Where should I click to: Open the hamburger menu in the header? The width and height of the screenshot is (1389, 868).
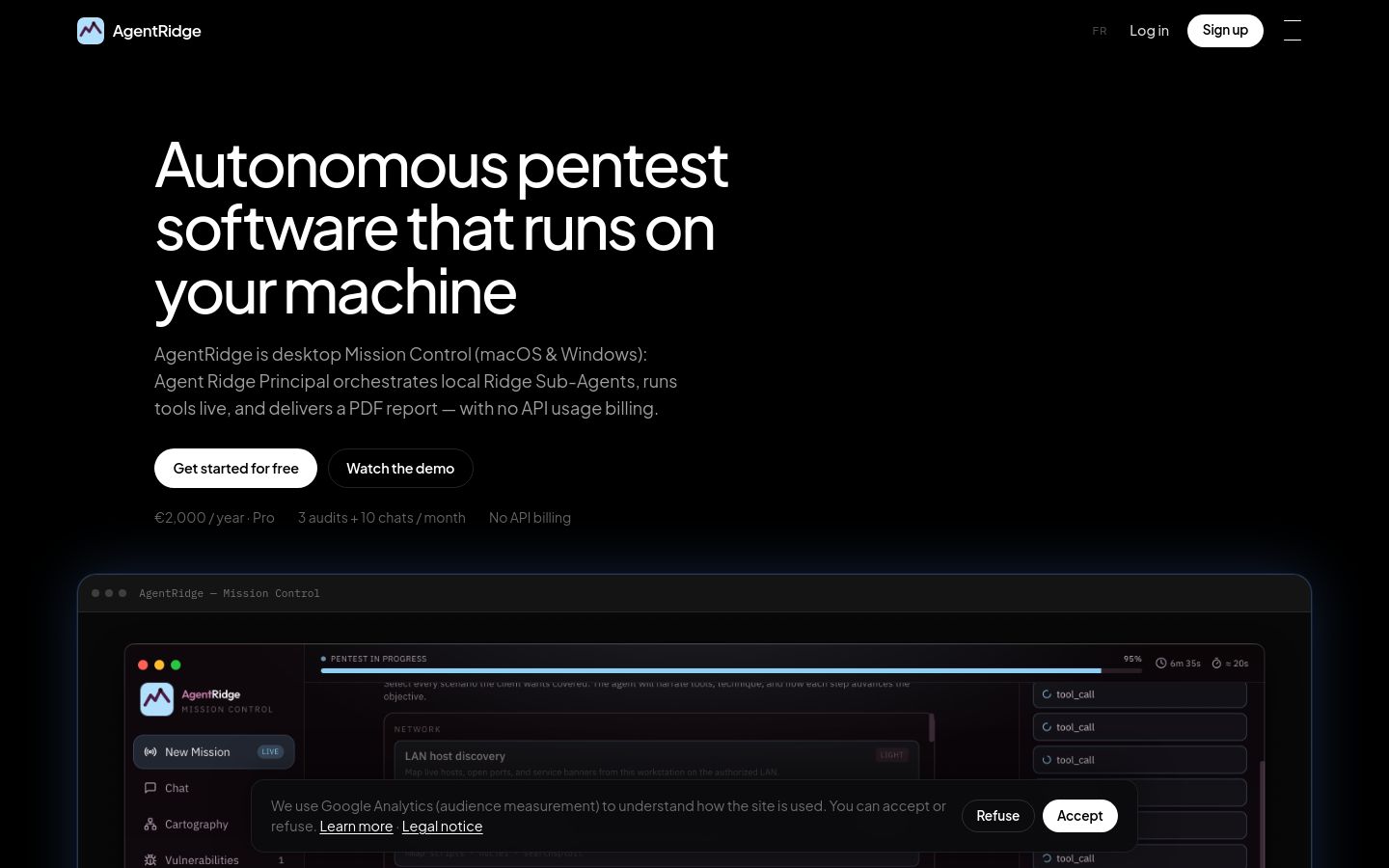1293,31
